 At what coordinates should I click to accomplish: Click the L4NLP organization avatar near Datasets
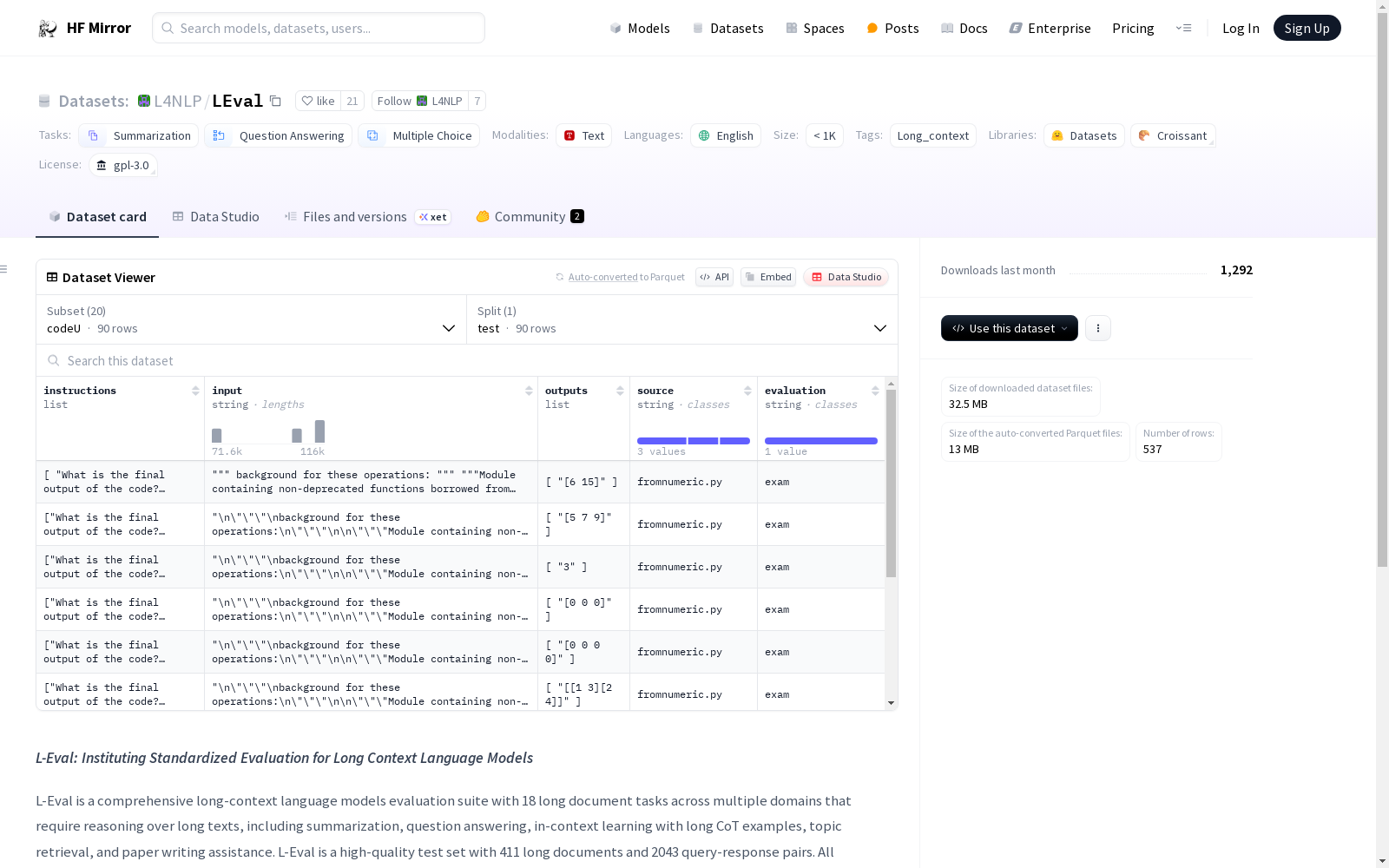pos(144,101)
